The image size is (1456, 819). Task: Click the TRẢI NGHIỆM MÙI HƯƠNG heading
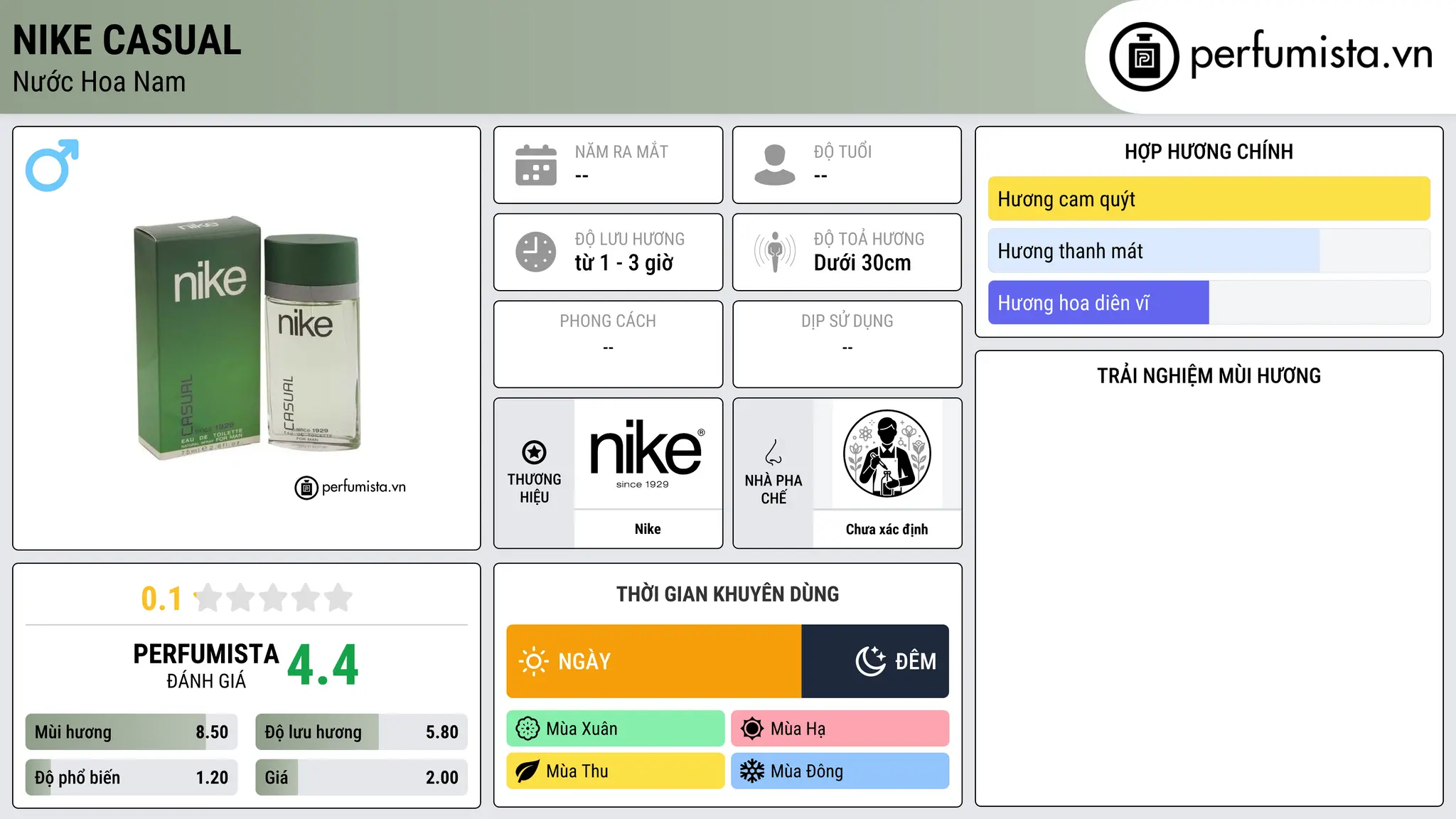[x=1209, y=375]
